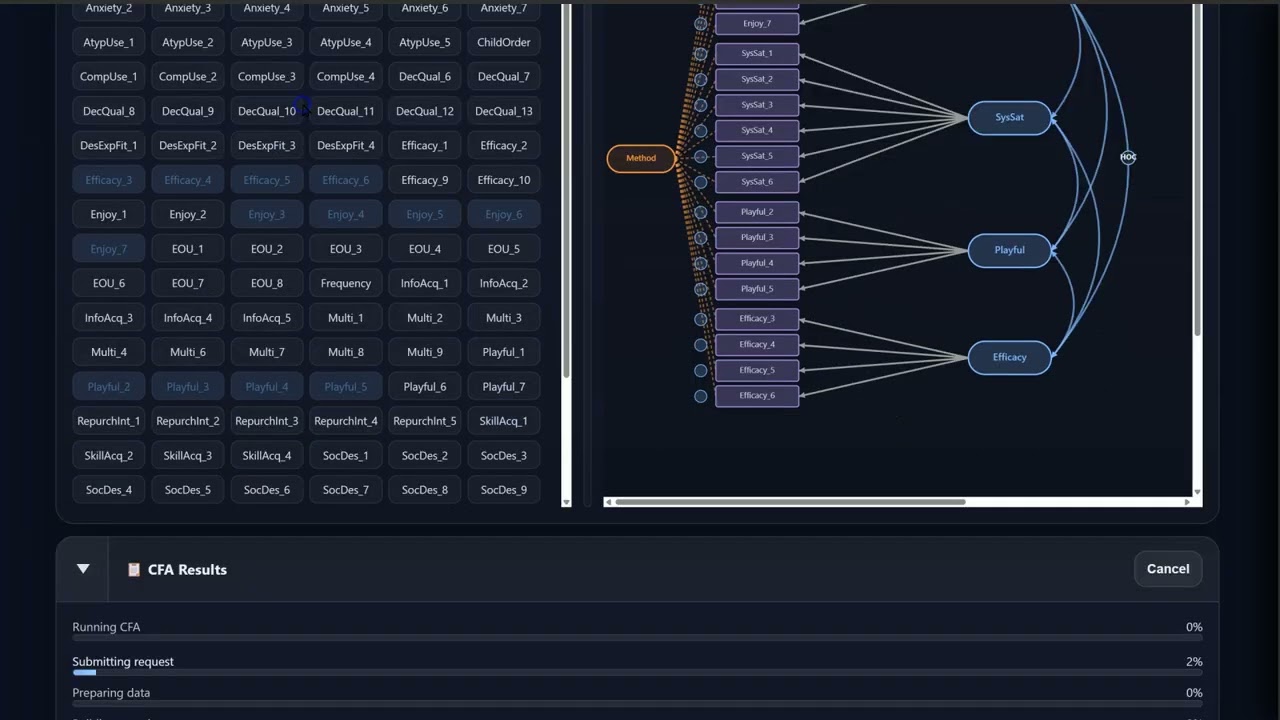The width and height of the screenshot is (1280, 720).
Task: Select the Frequency variable chip
Action: click(x=346, y=283)
